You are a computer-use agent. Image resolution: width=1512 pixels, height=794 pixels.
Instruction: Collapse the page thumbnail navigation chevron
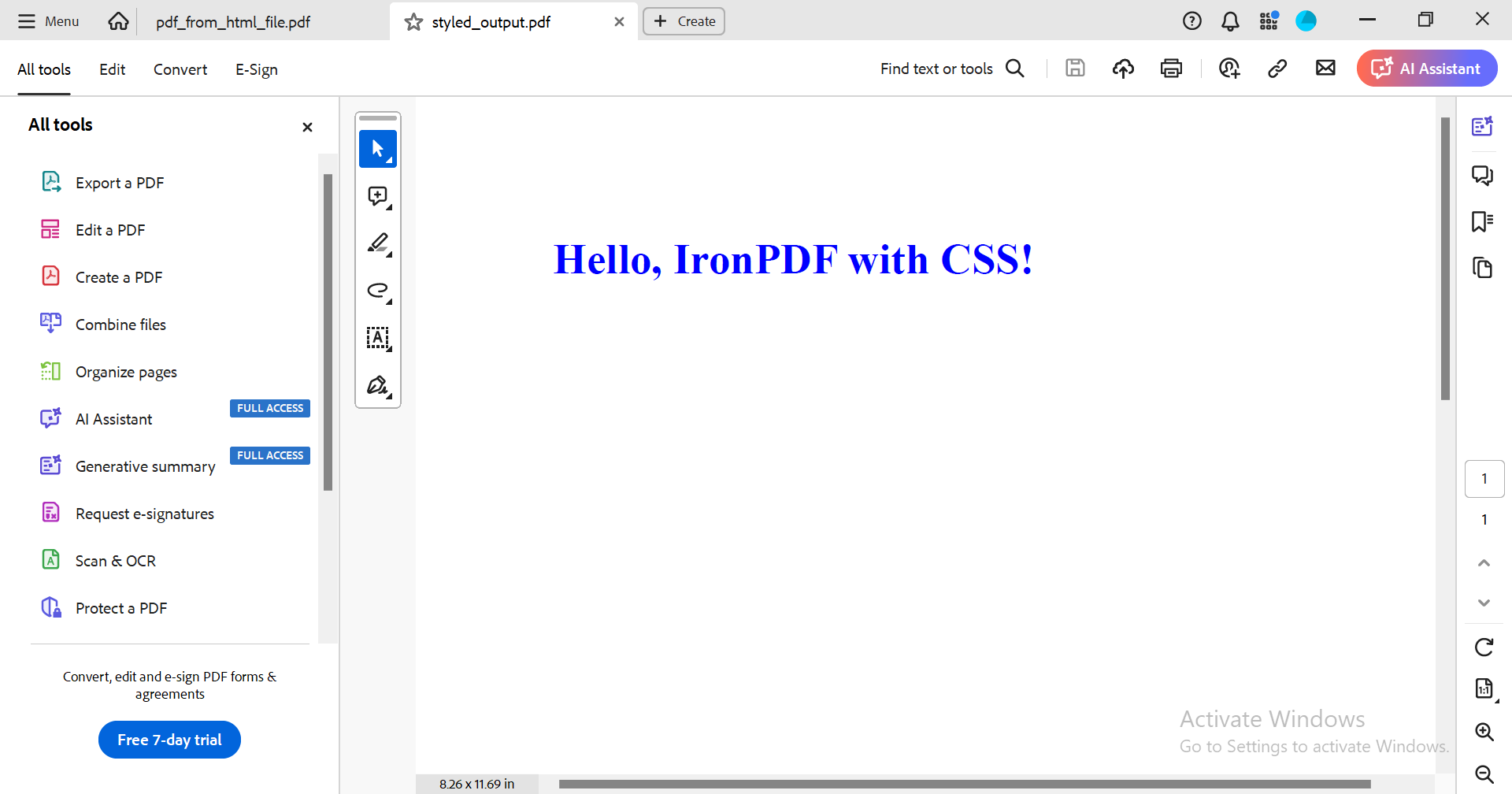coord(1484,562)
